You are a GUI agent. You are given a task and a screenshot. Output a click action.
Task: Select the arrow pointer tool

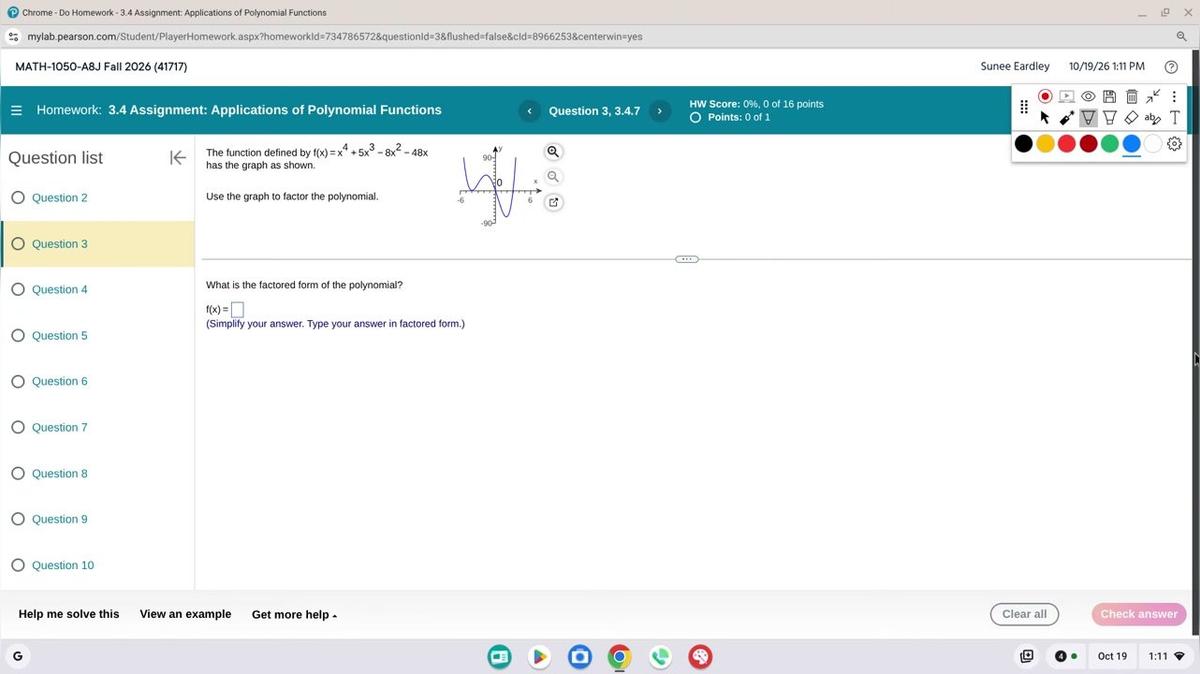click(x=1045, y=118)
